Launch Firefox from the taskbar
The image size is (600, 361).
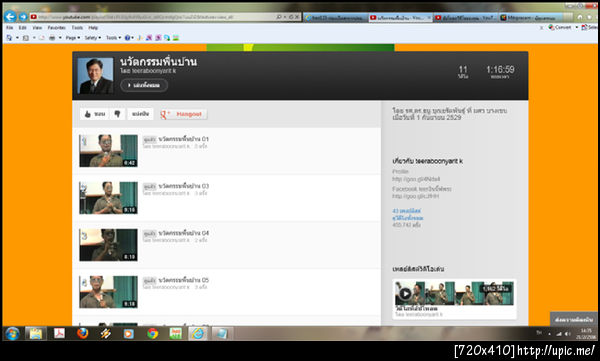(82, 333)
